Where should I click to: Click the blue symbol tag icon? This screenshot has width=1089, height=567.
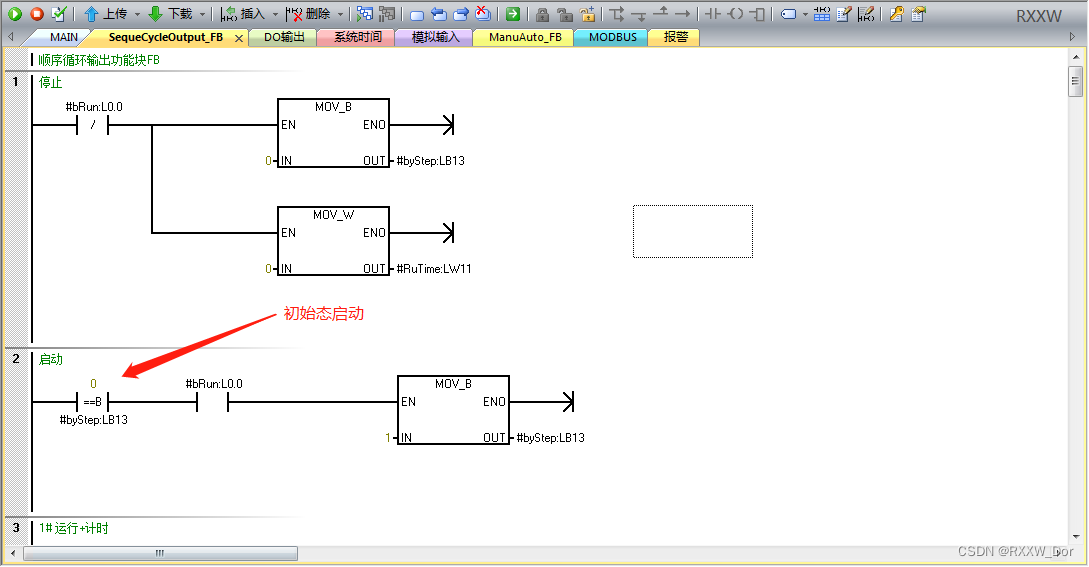788,14
